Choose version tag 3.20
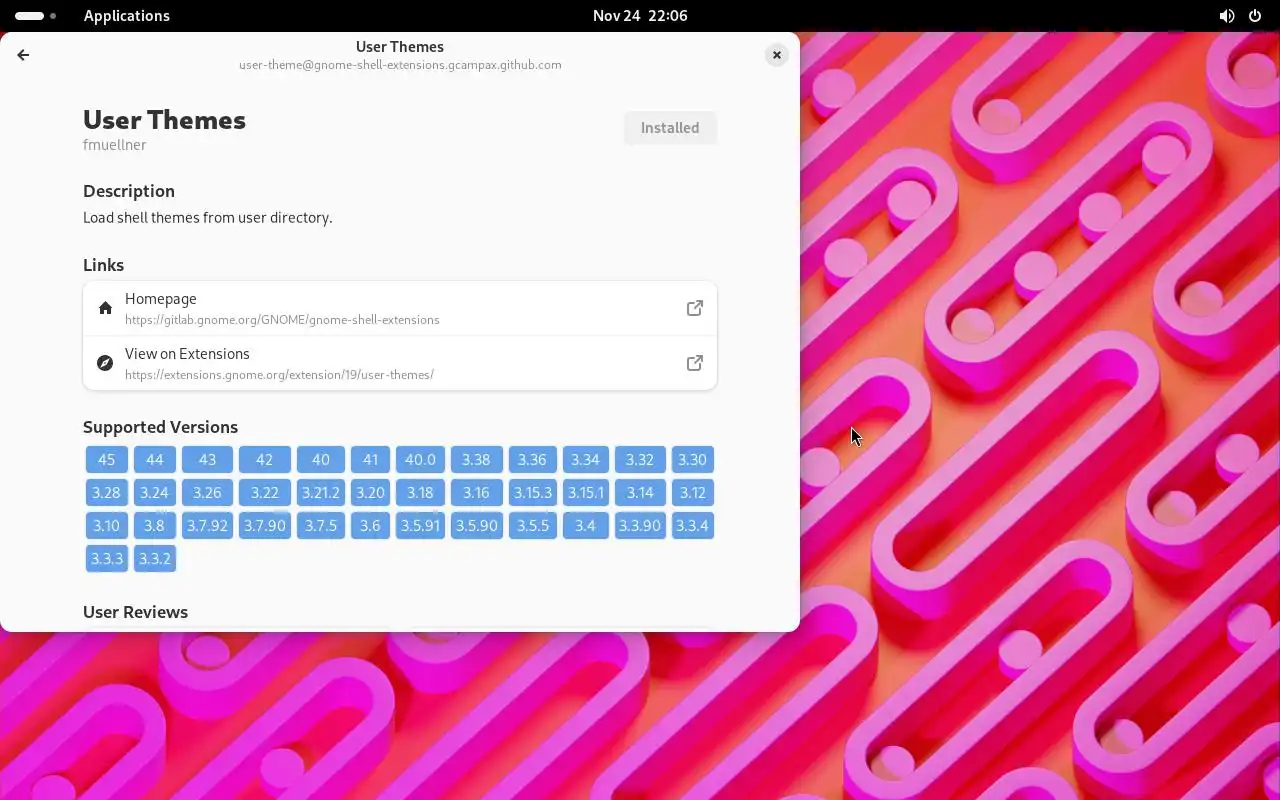Image resolution: width=1280 pixels, height=800 pixels. (x=370, y=493)
